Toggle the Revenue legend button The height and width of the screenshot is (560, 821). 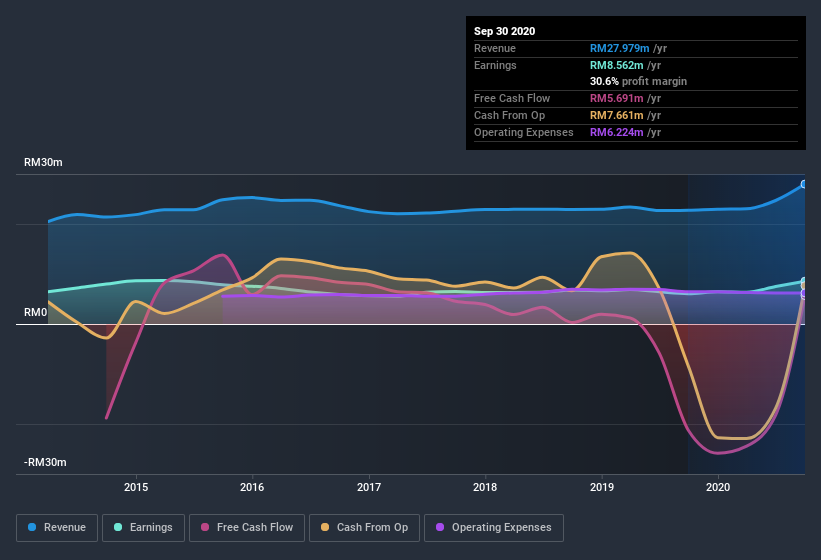(57, 528)
